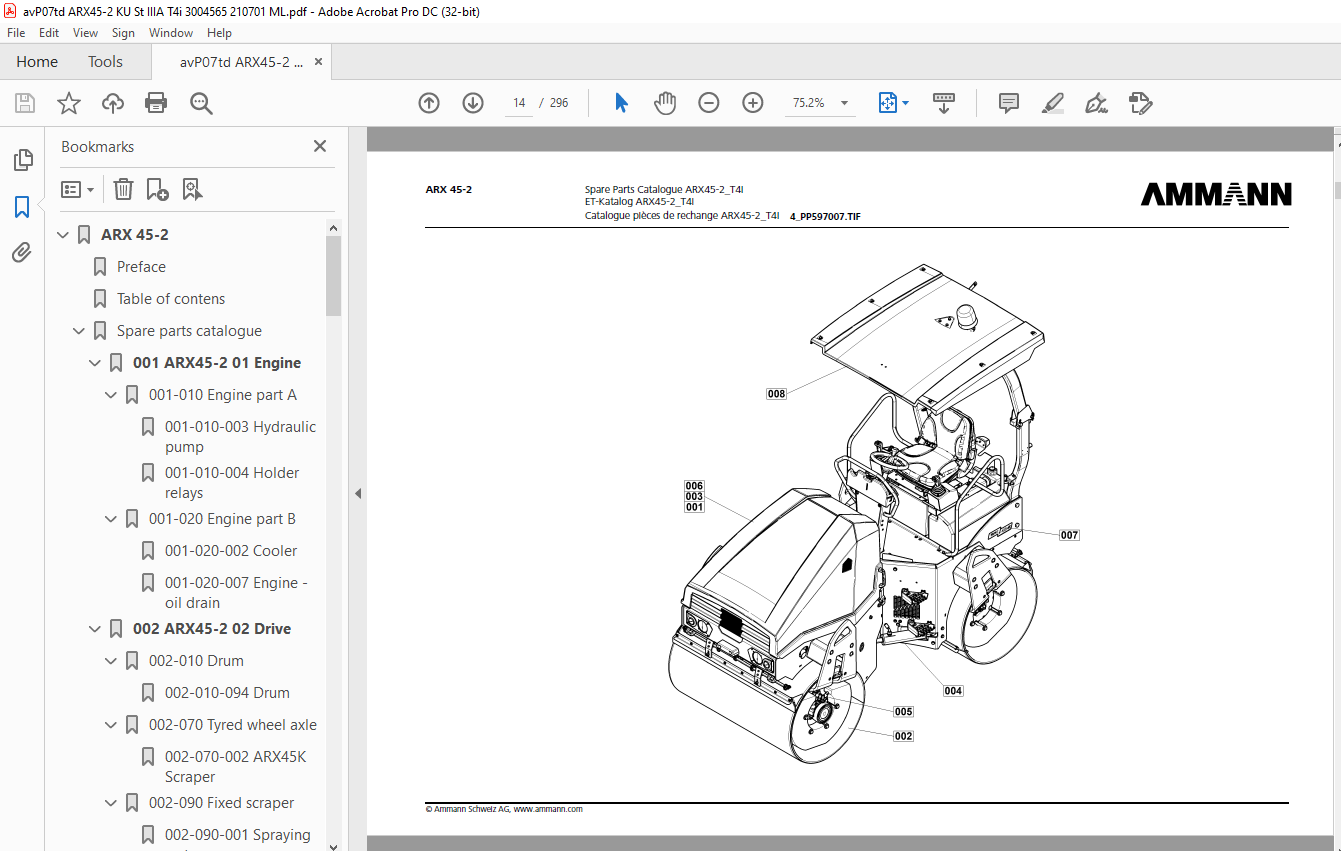Open the Attachments paperclip panel
This screenshot has height=851, width=1341.
pyautogui.click(x=22, y=252)
